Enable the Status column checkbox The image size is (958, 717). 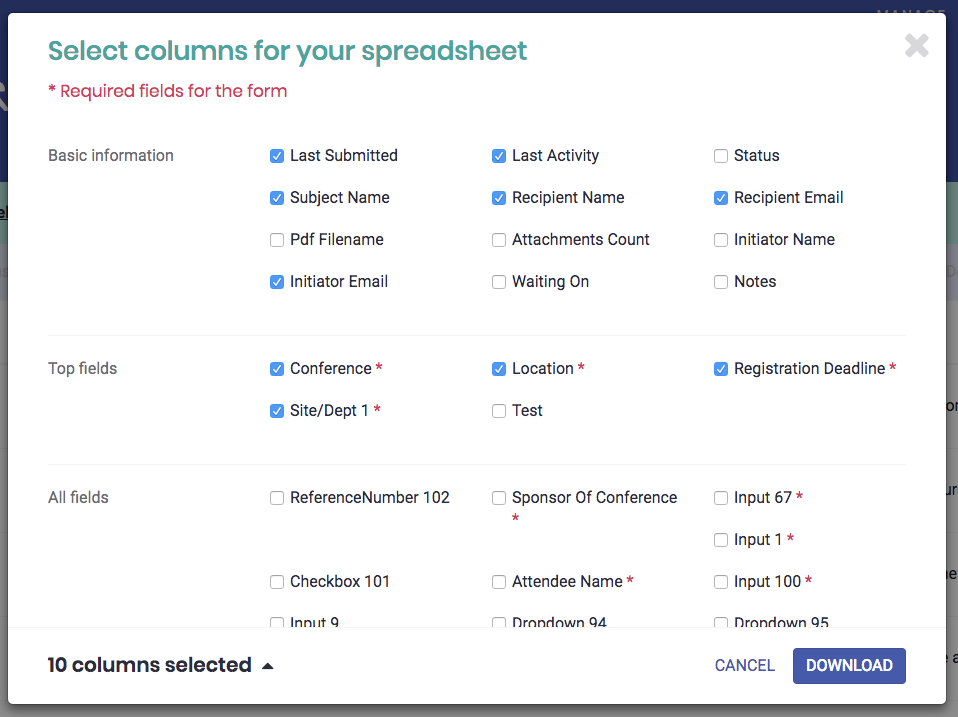pos(721,156)
